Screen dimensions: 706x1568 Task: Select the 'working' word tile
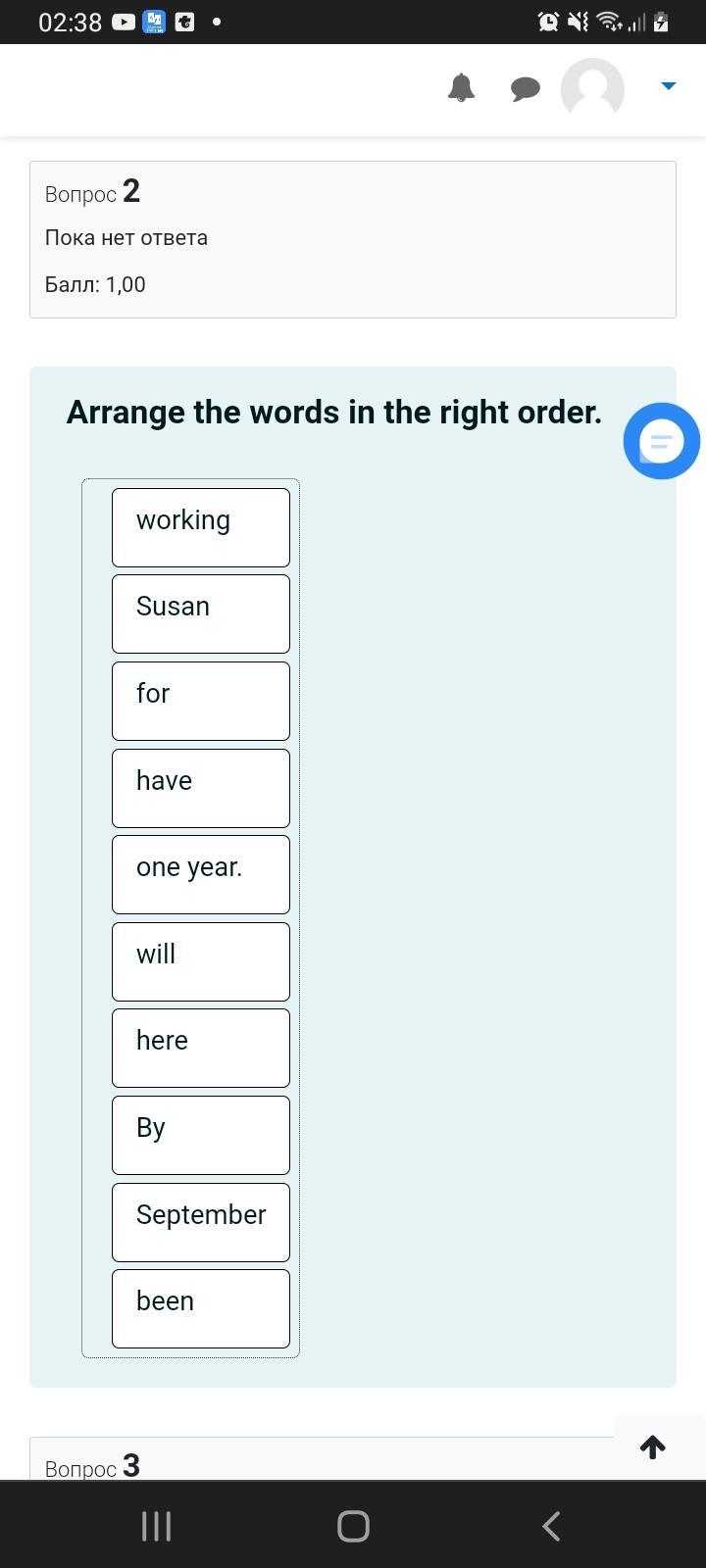201,527
